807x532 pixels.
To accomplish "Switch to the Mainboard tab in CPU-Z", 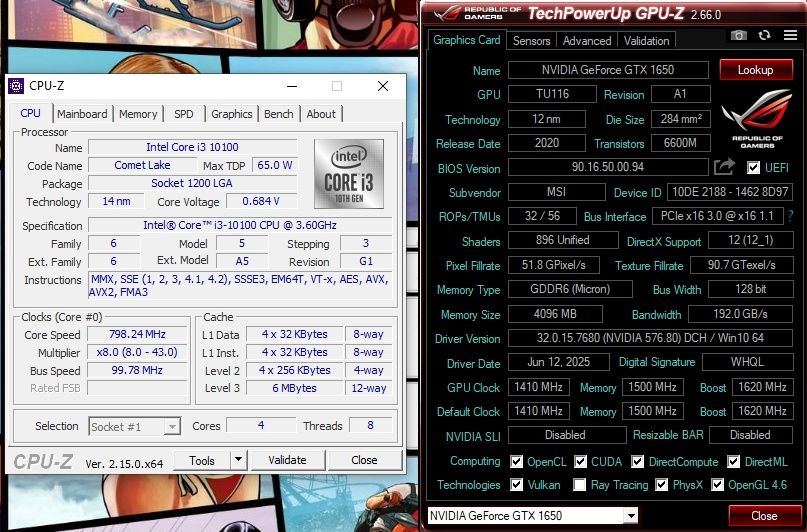I will click(x=82, y=114).
